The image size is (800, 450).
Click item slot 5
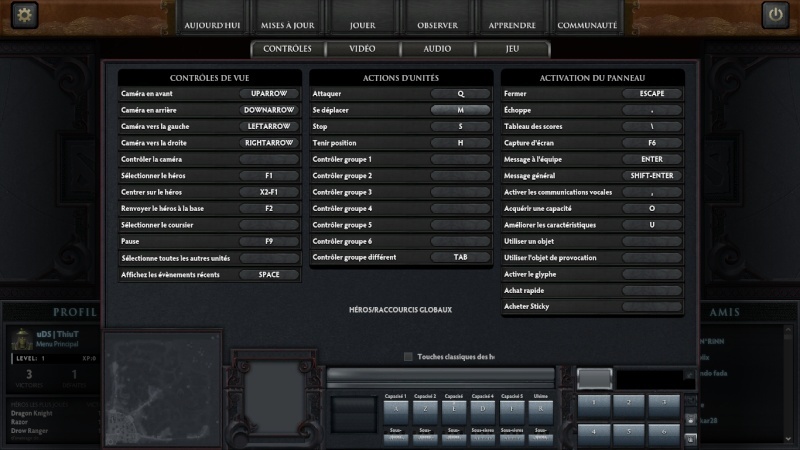coord(629,435)
